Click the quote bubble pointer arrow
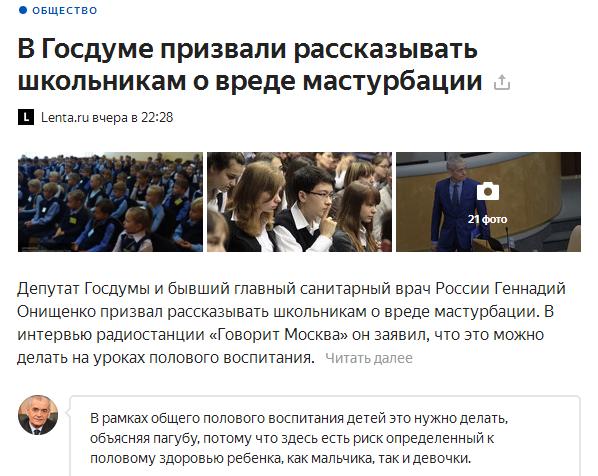Screen dimensions: 598x476 68,412
